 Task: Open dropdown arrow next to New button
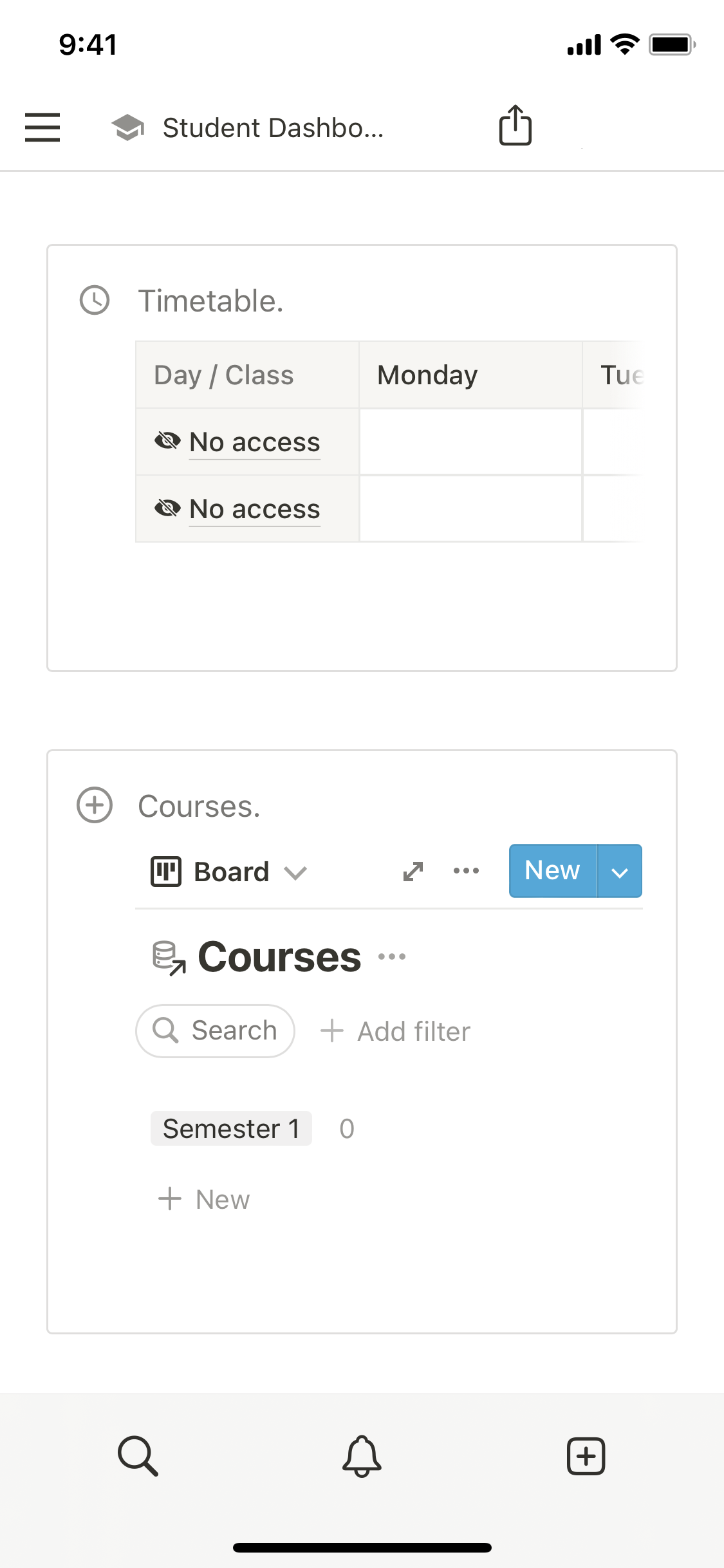(x=620, y=872)
